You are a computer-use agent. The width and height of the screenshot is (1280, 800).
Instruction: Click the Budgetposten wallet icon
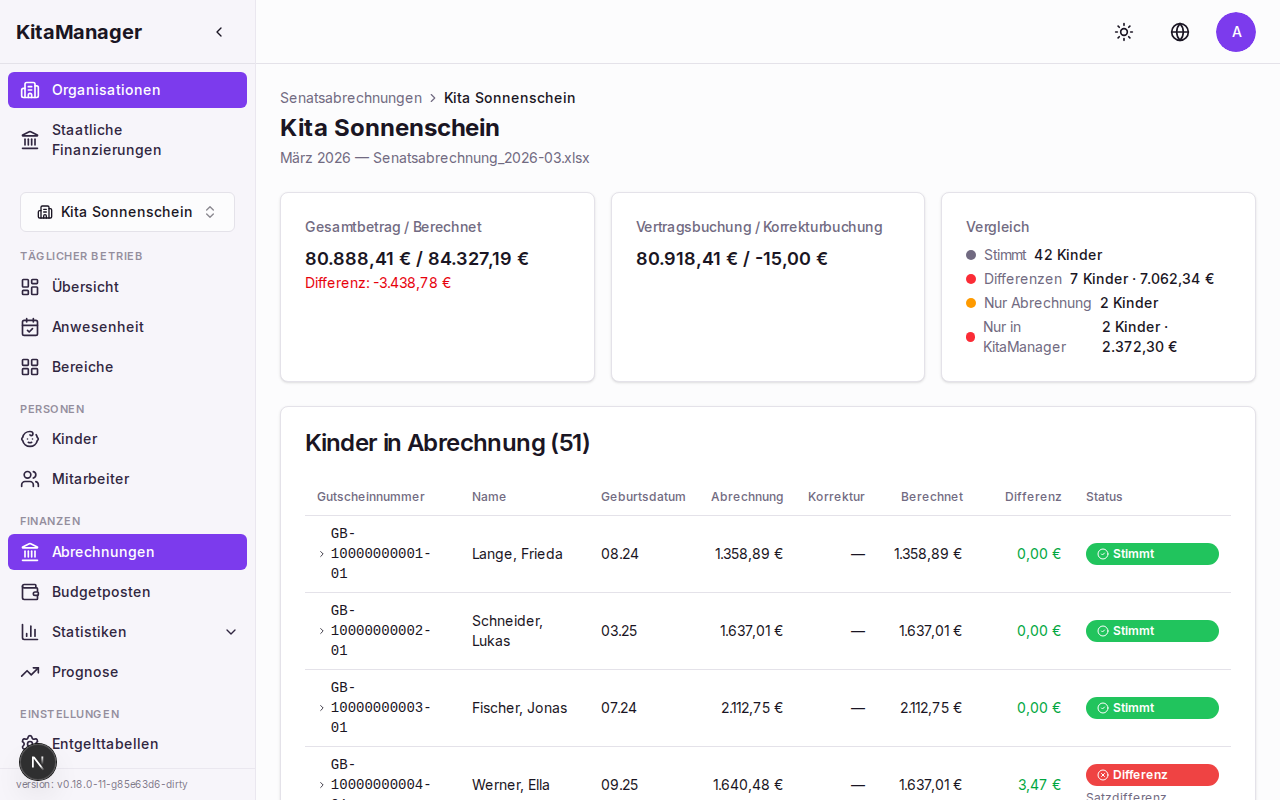coord(30,592)
